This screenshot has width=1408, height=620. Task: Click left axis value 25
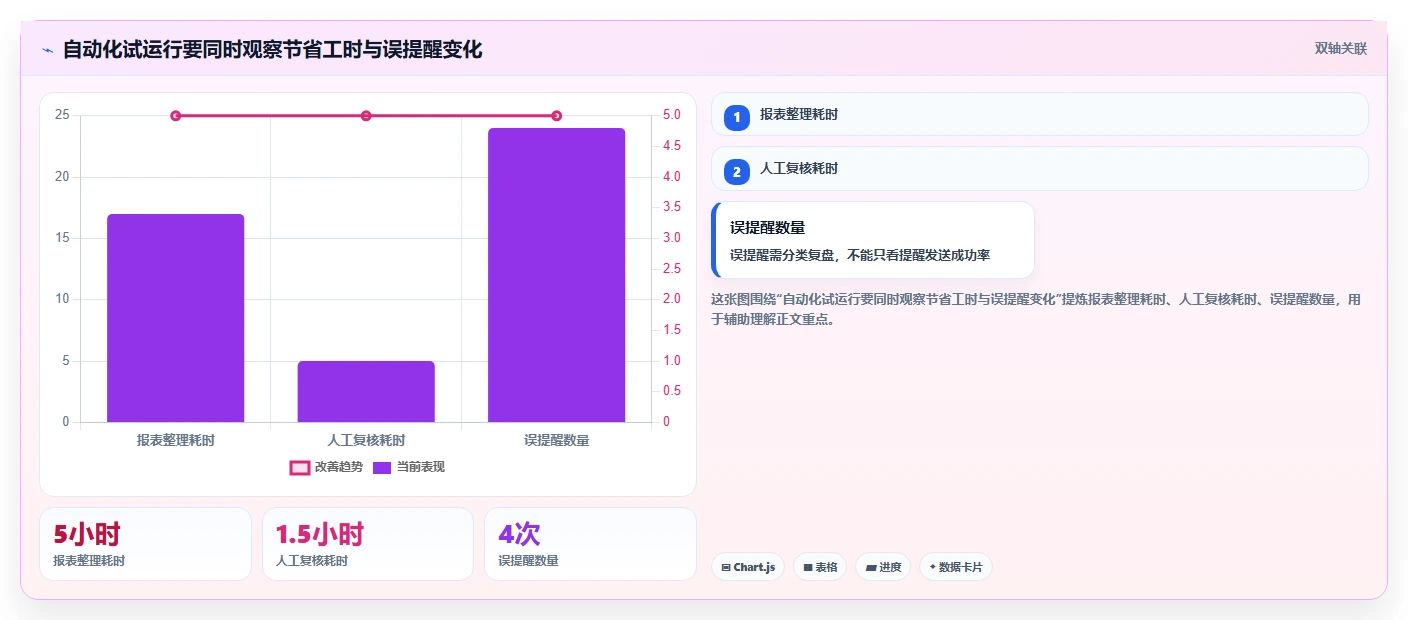[x=62, y=115]
